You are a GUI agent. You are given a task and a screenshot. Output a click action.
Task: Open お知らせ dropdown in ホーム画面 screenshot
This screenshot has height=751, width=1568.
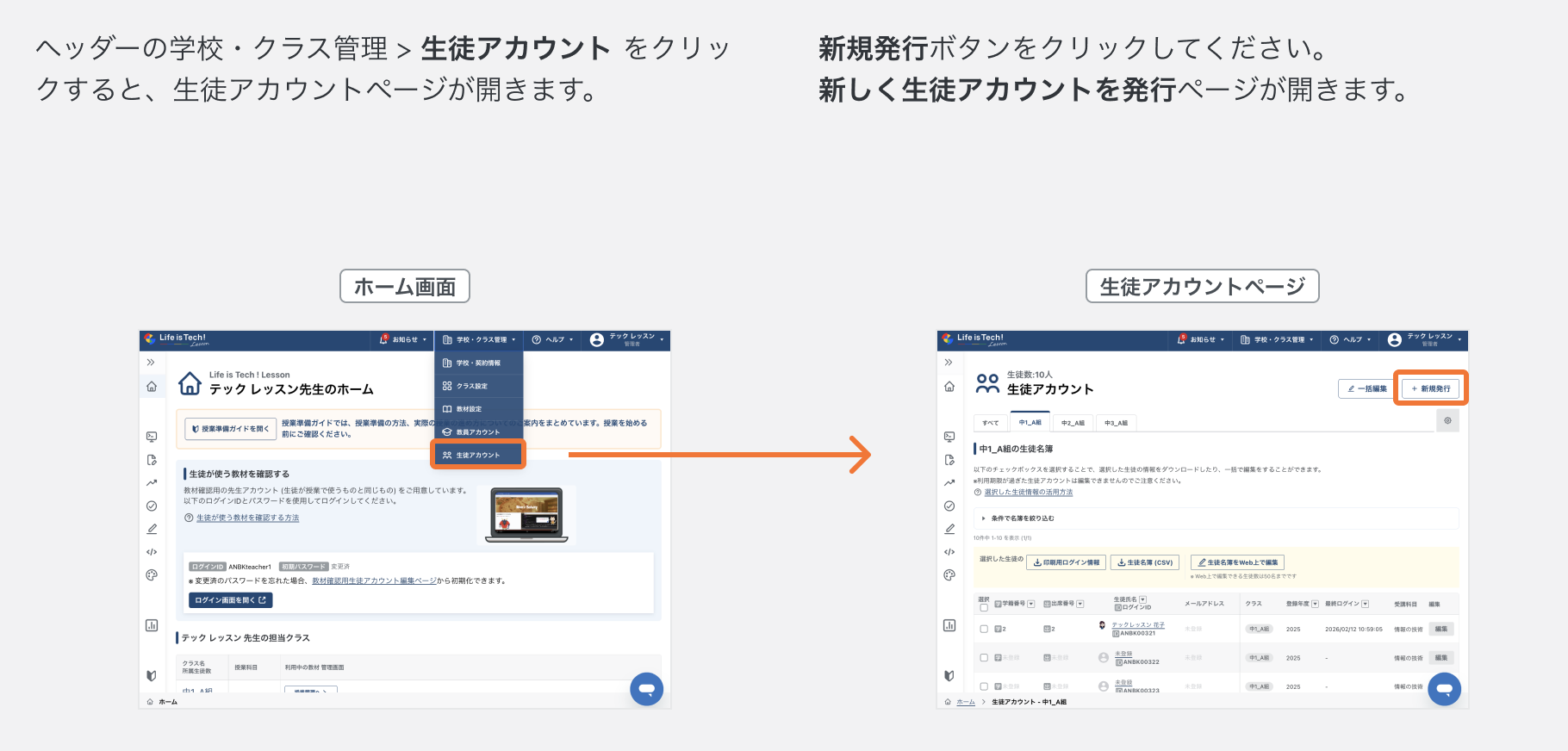point(403,340)
